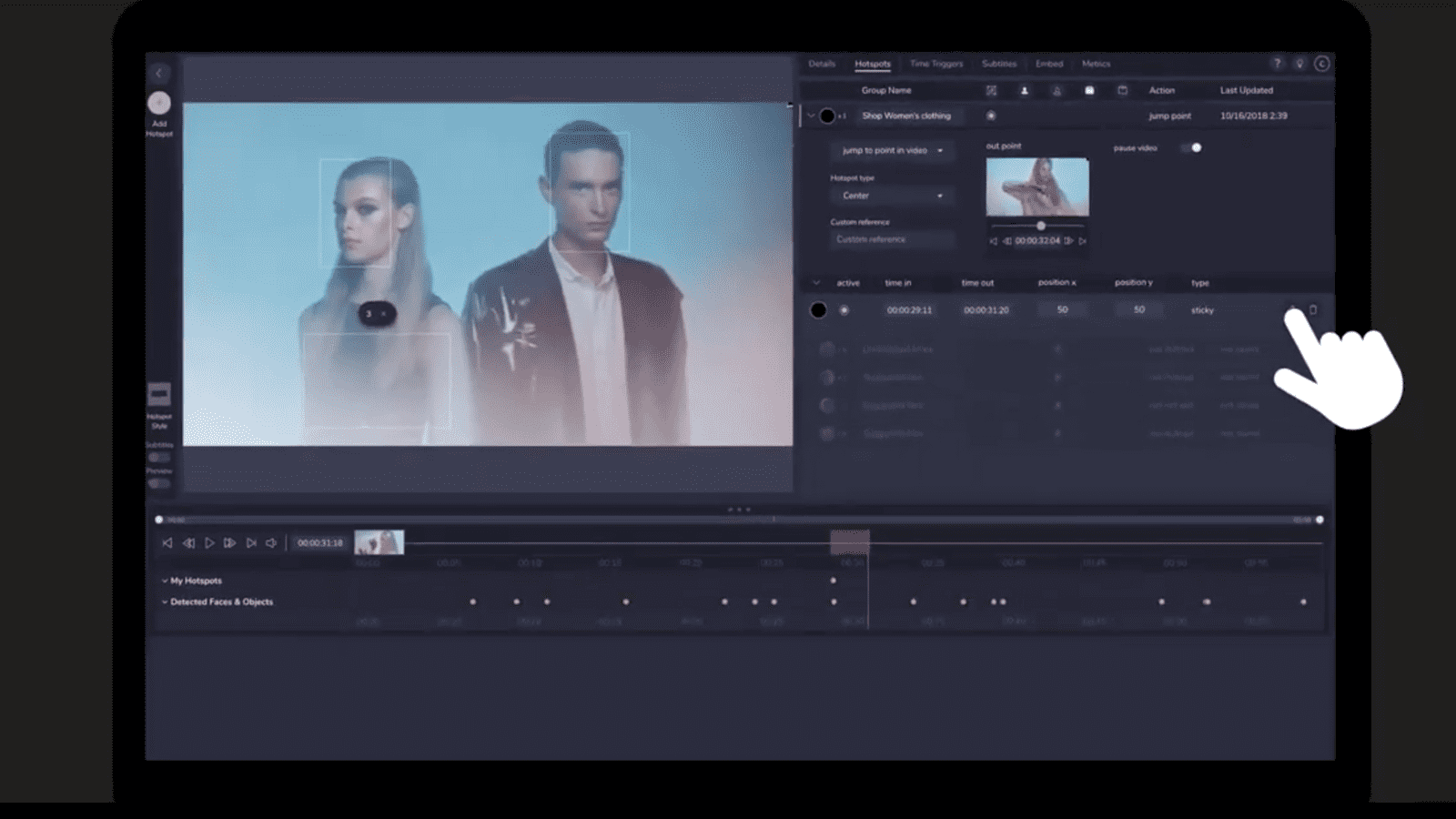Screen dimensions: 1456x819
Task: Switch to the Time Triggers tab
Action: pyautogui.click(x=935, y=64)
